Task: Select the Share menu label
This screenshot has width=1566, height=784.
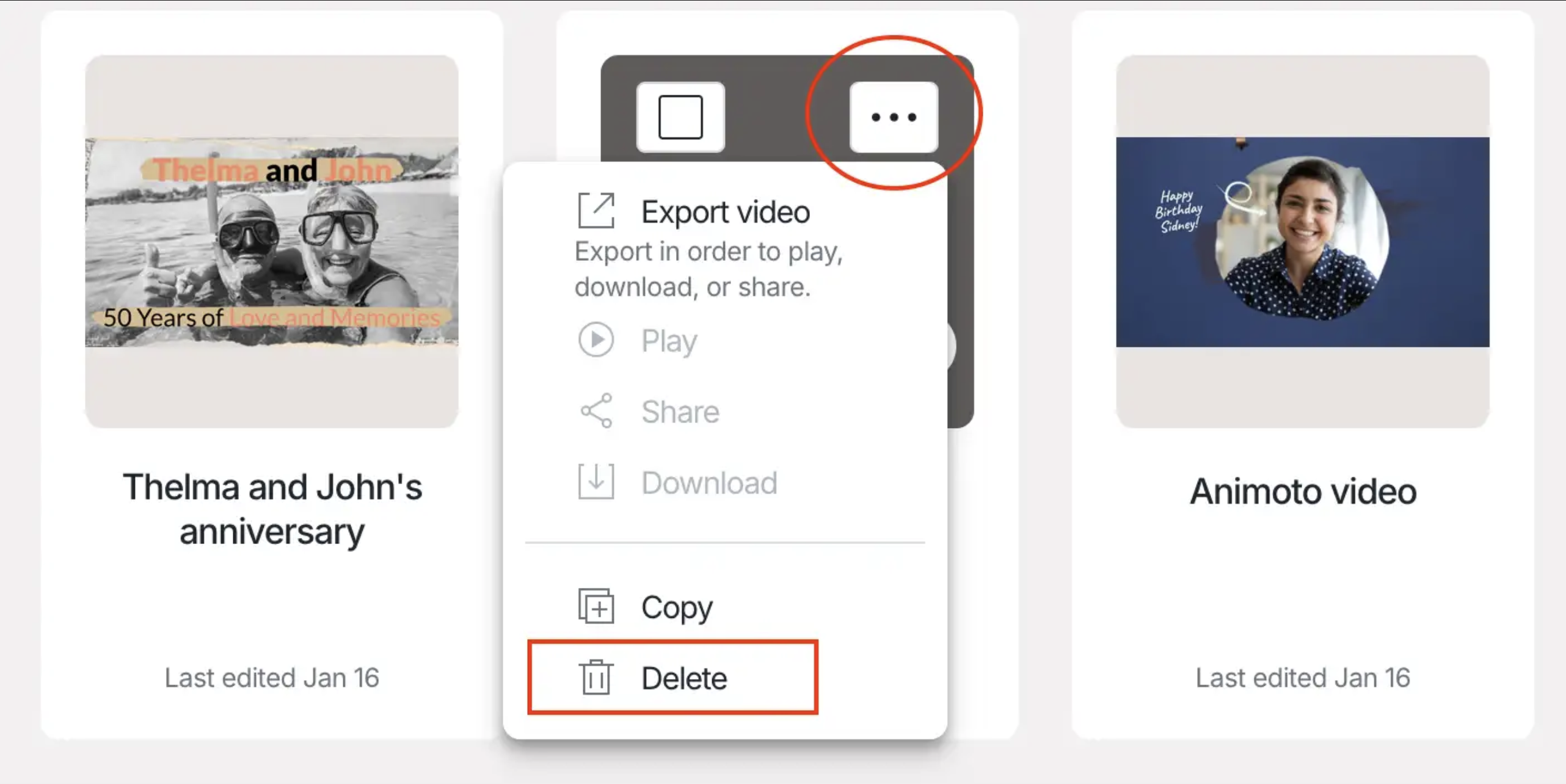Action: (680, 412)
